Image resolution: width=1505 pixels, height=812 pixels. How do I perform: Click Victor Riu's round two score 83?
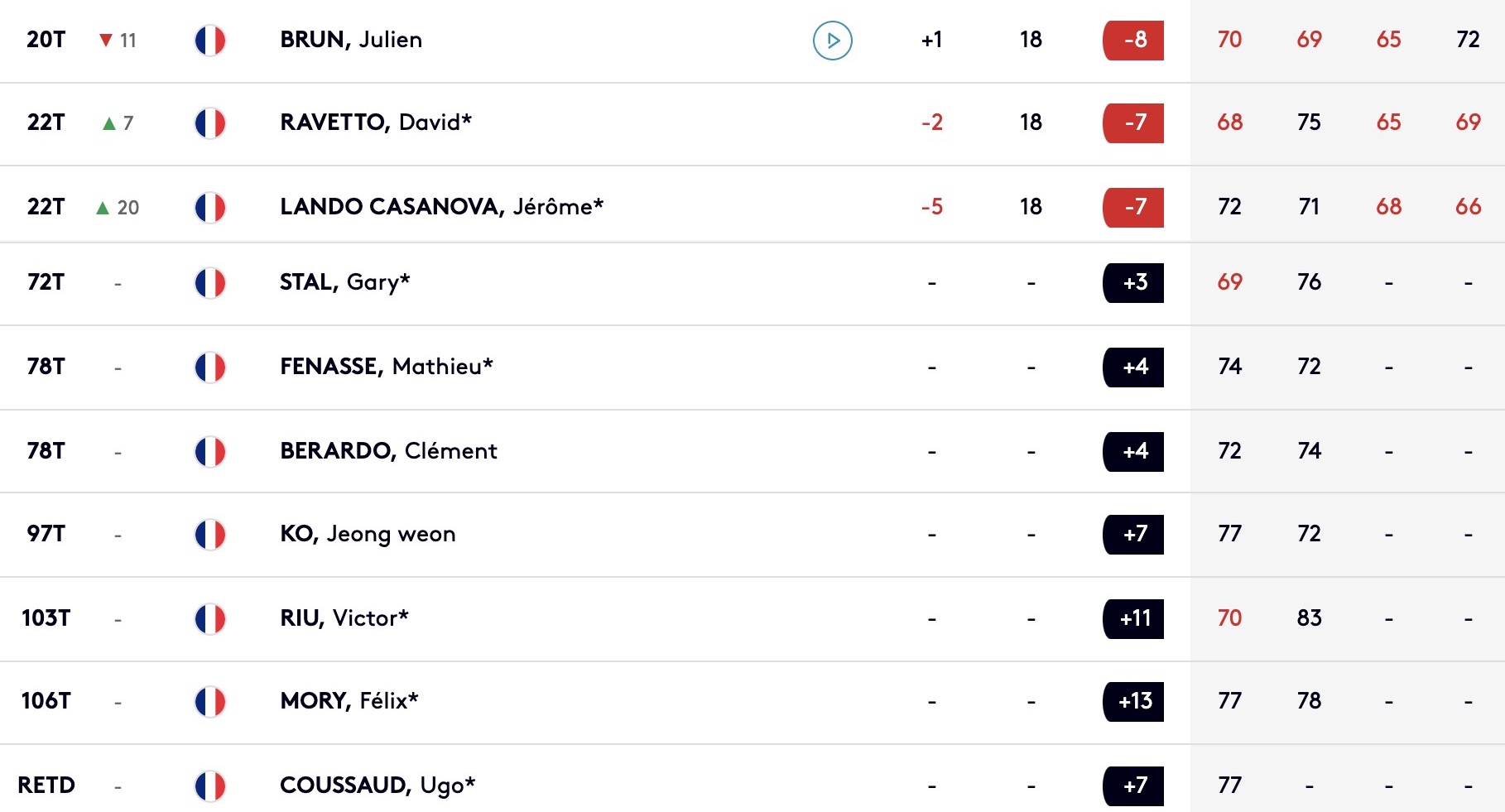(1309, 618)
